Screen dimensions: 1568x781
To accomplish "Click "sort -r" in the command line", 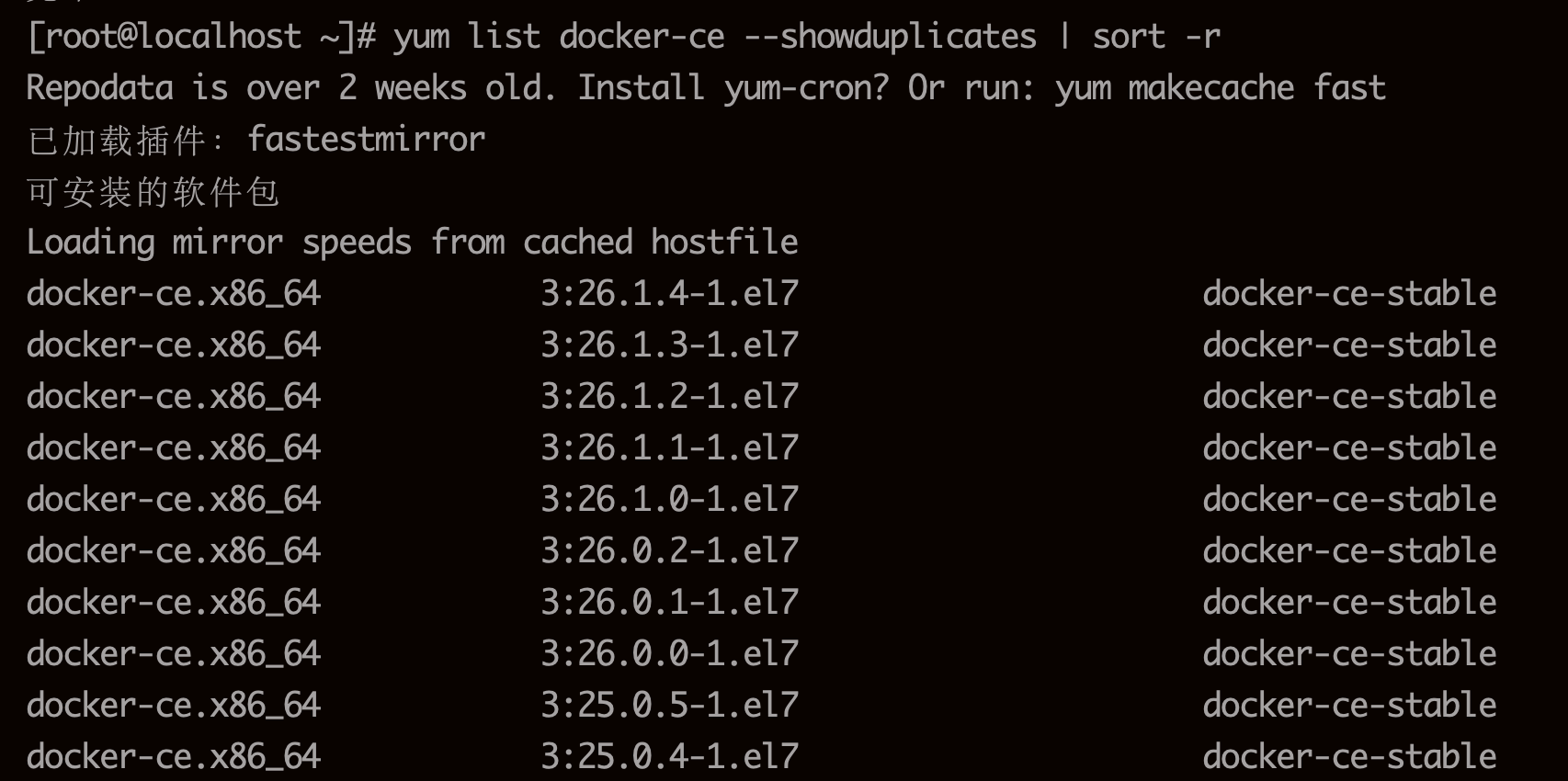I will pos(1155,37).
